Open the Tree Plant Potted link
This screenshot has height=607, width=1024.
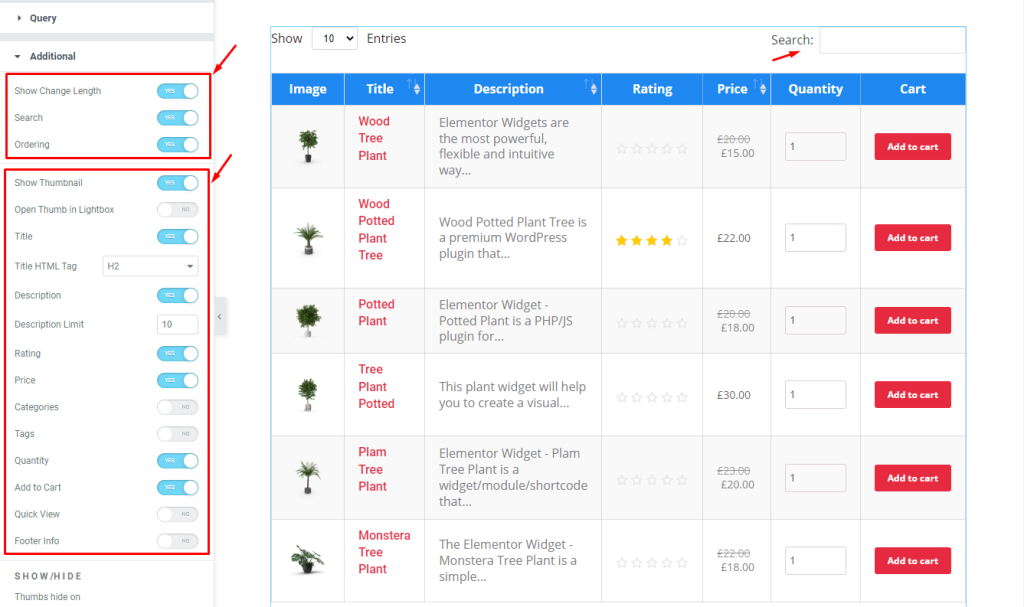[x=376, y=386]
